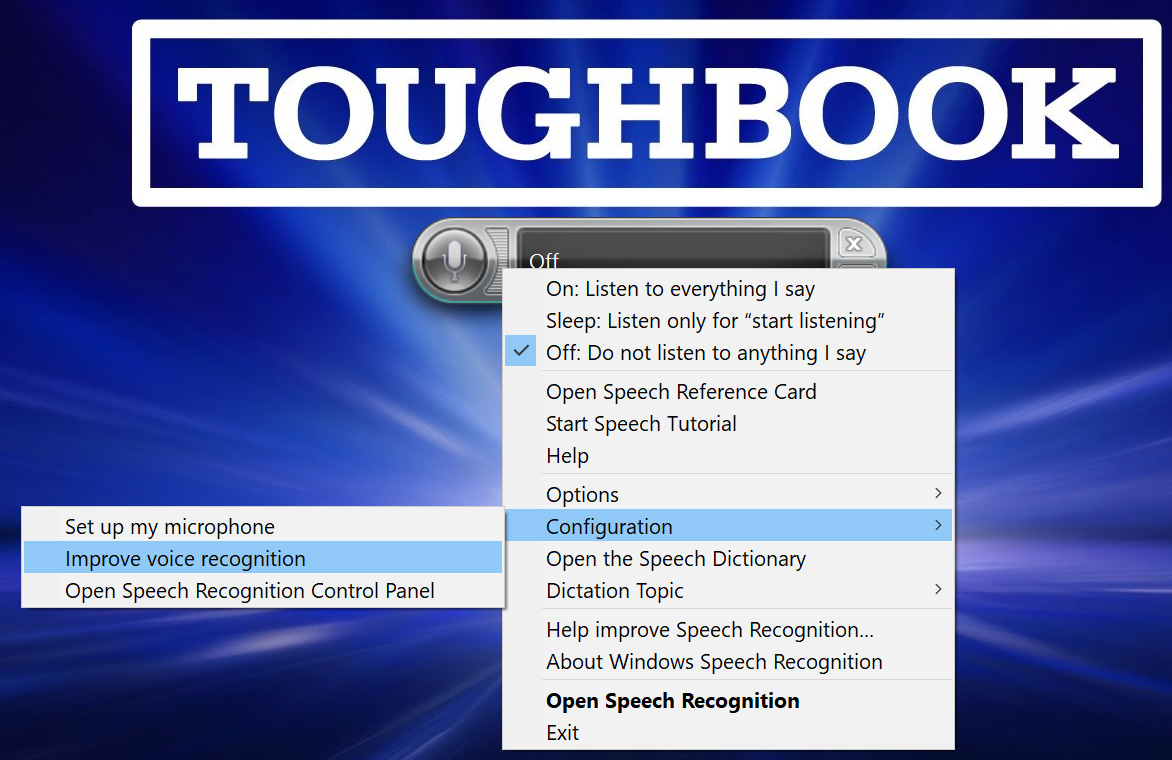Screen dimensions: 1172x760
Task: Select Off: Do not listen to anything
Action: (x=728, y=353)
